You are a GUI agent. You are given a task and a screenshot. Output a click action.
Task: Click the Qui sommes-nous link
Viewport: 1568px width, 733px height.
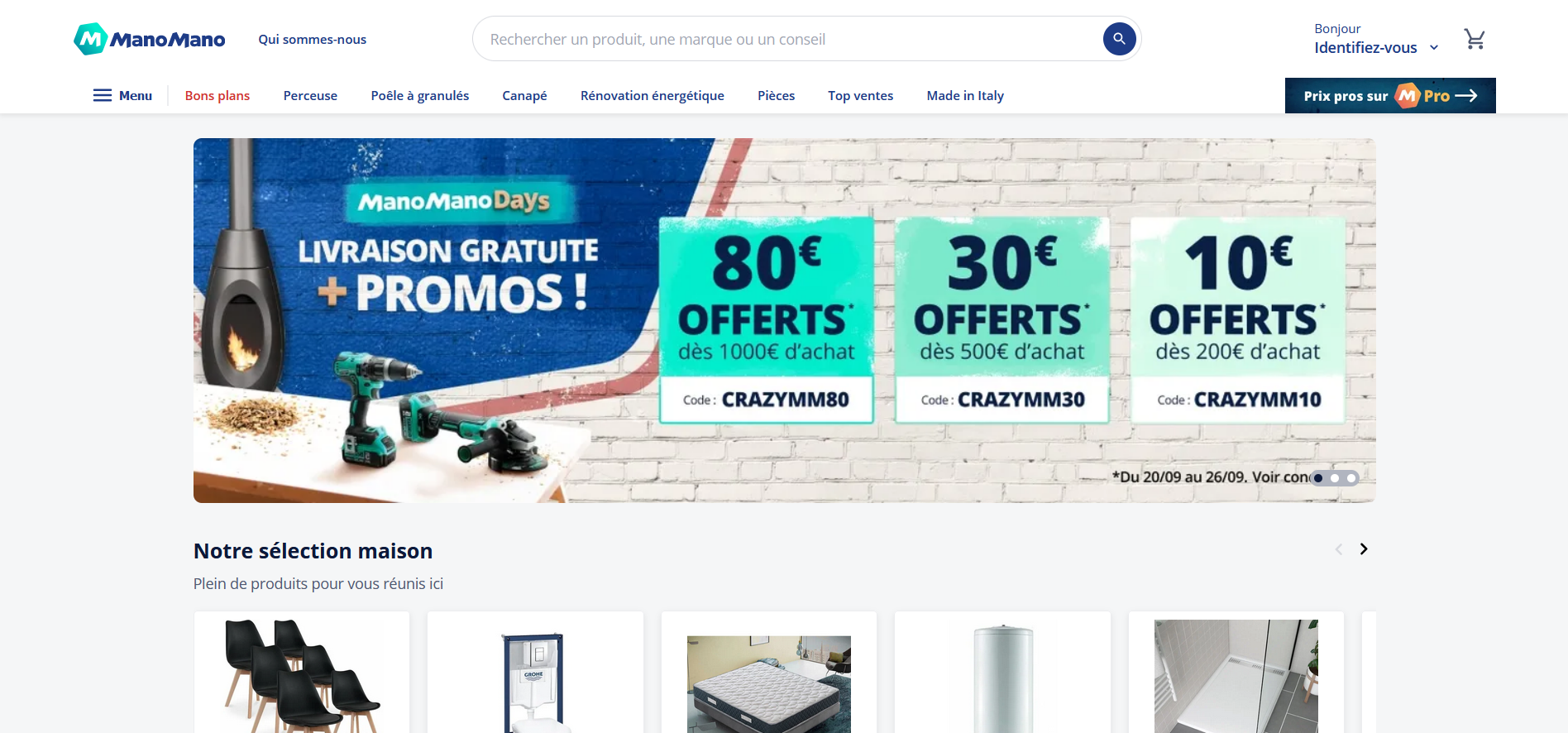pos(313,39)
